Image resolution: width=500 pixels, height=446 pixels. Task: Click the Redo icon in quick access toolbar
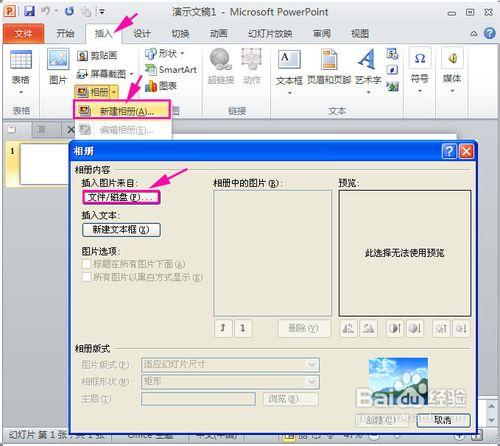[x=69, y=12]
